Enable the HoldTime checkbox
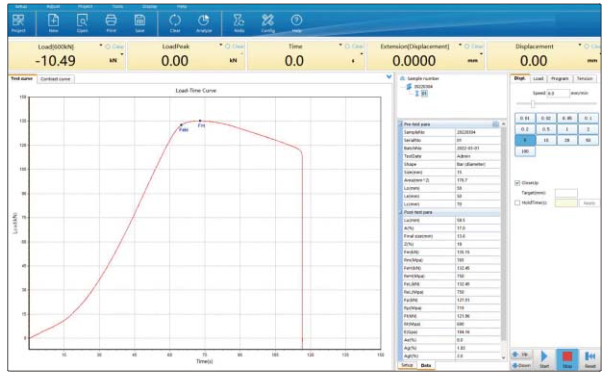 coord(517,202)
